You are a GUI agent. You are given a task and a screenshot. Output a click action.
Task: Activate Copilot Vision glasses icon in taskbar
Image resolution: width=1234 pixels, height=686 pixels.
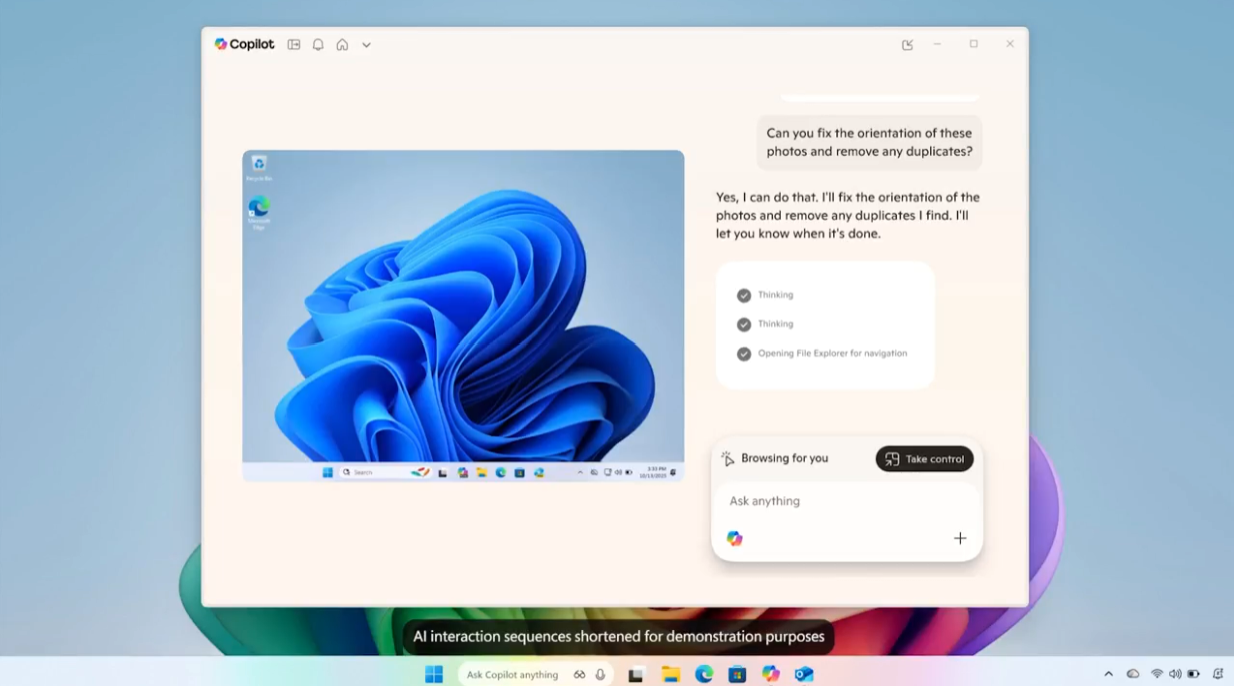click(579, 675)
